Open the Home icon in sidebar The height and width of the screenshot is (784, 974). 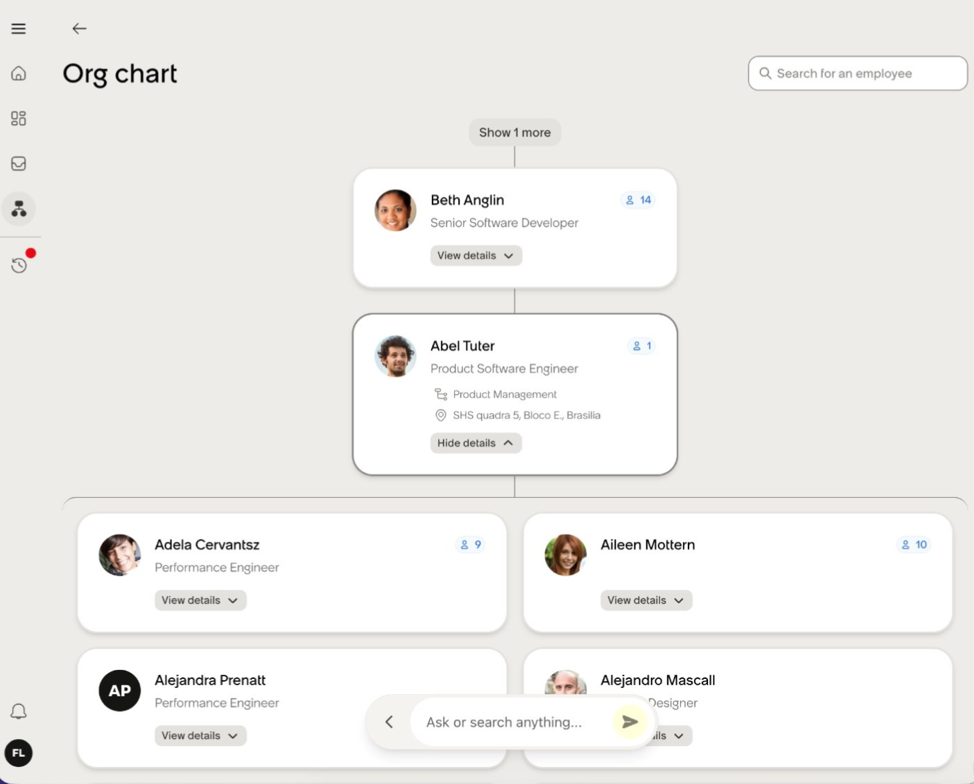pos(19,73)
